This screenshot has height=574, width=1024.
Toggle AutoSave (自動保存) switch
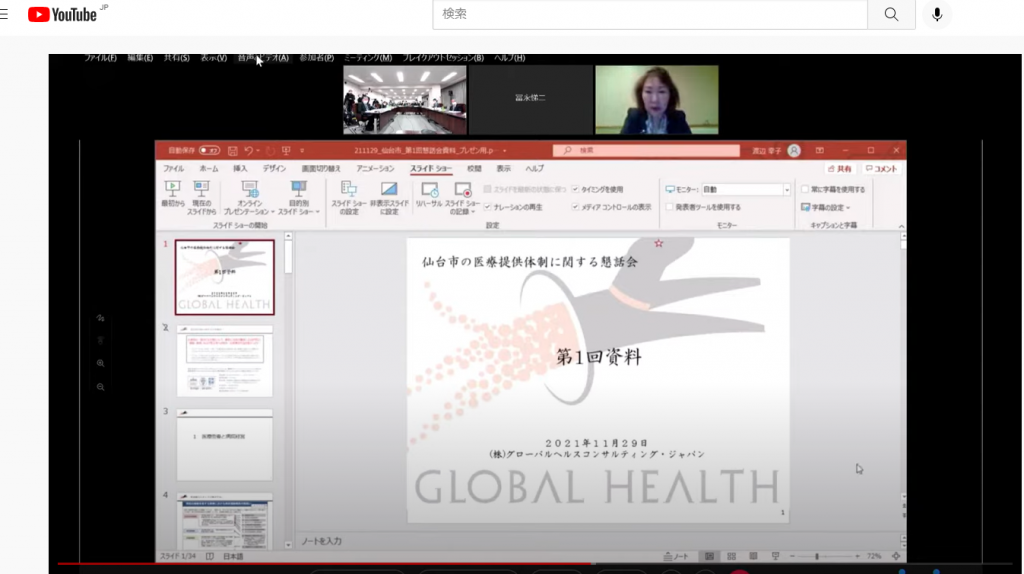pos(209,151)
